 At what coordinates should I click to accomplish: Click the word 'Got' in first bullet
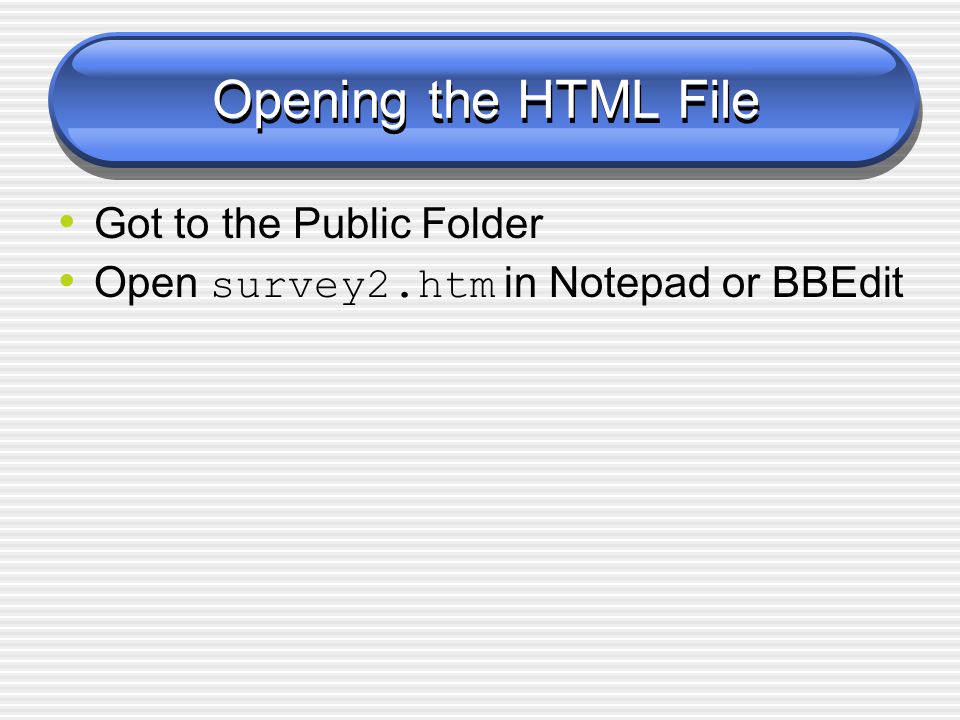(129, 223)
